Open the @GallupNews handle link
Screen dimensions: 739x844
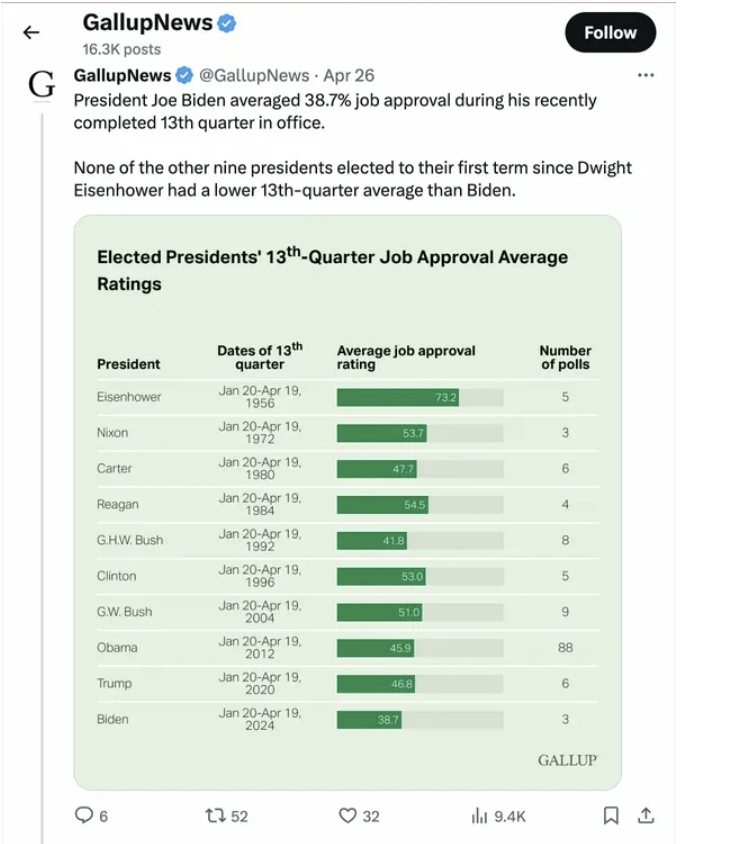[x=254, y=75]
